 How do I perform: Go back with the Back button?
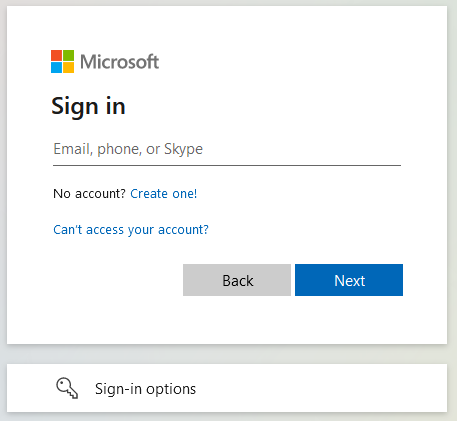click(237, 280)
